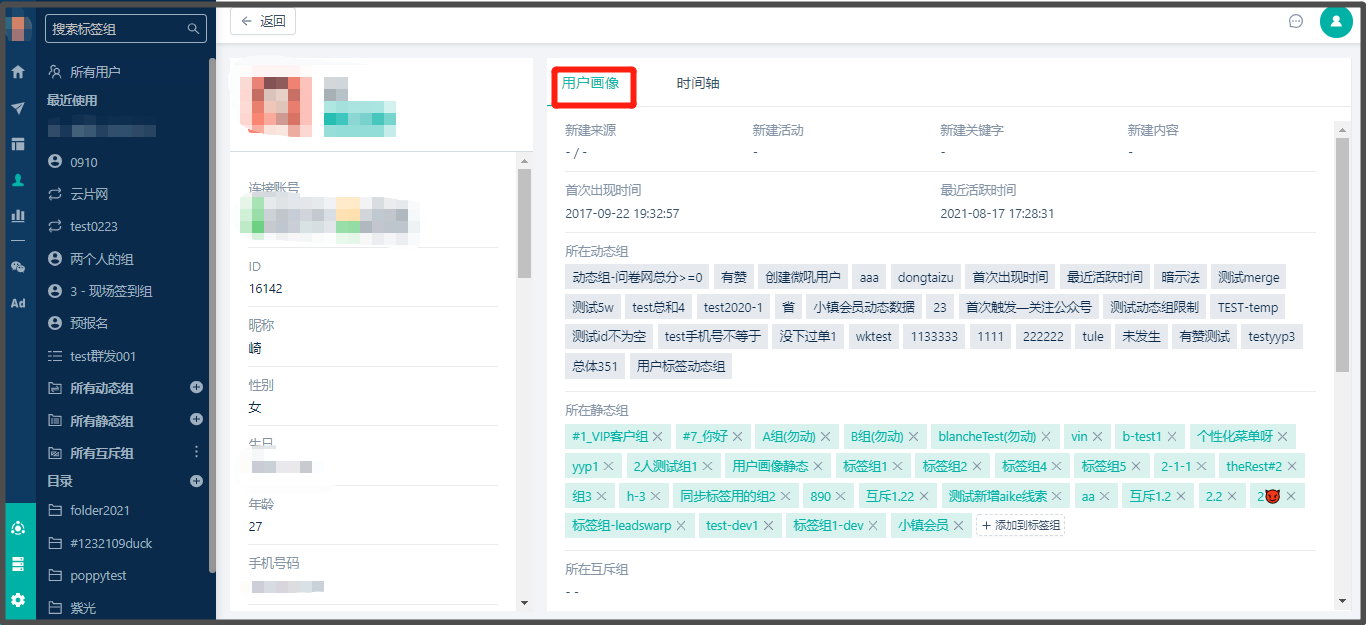Remove the #1_VIP客户组 tag via its X
Viewport: 1366px width, 625px height.
pos(658,437)
